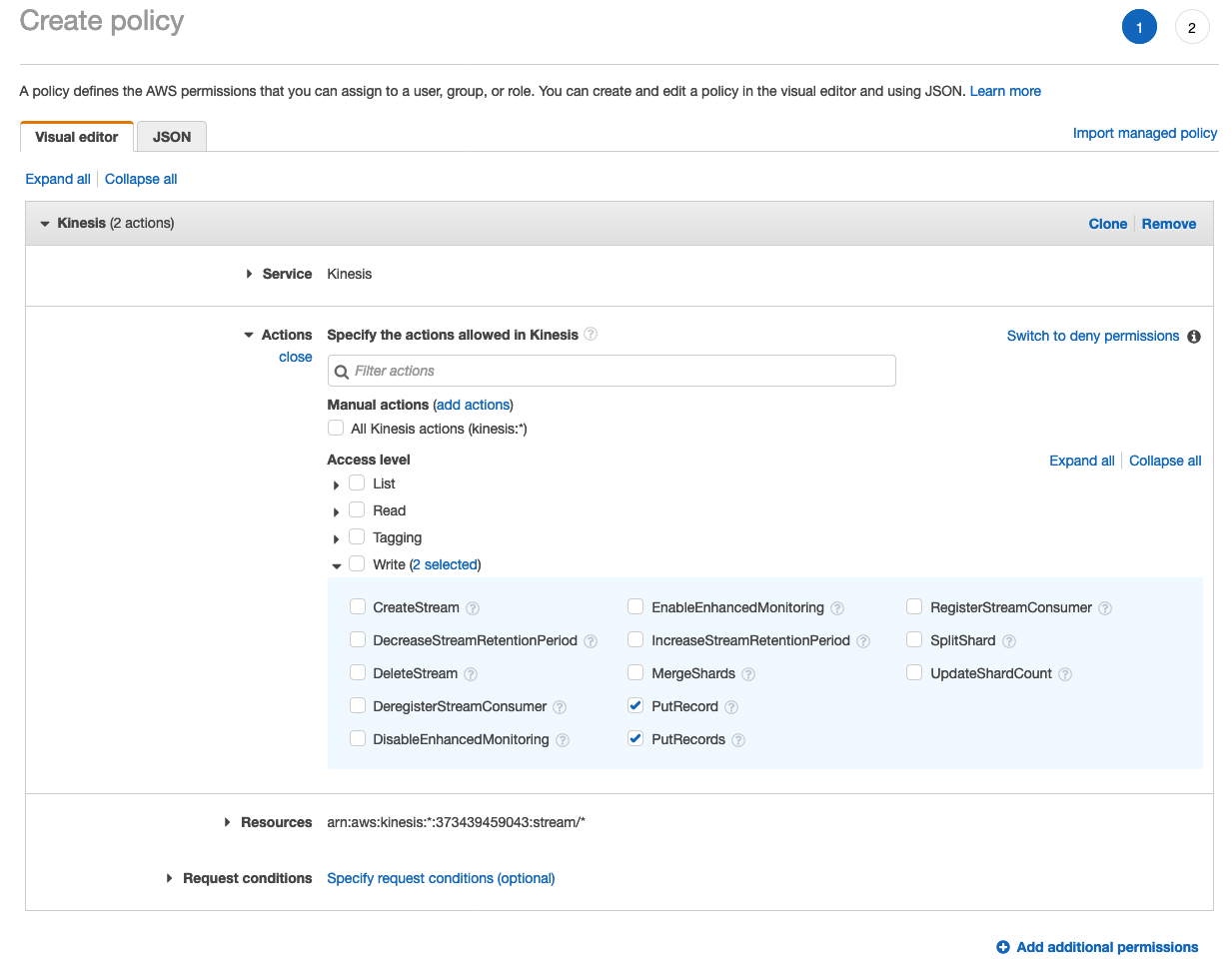Uncheck the PutRecords action
This screenshot has height=962, width=1232.
(635, 739)
